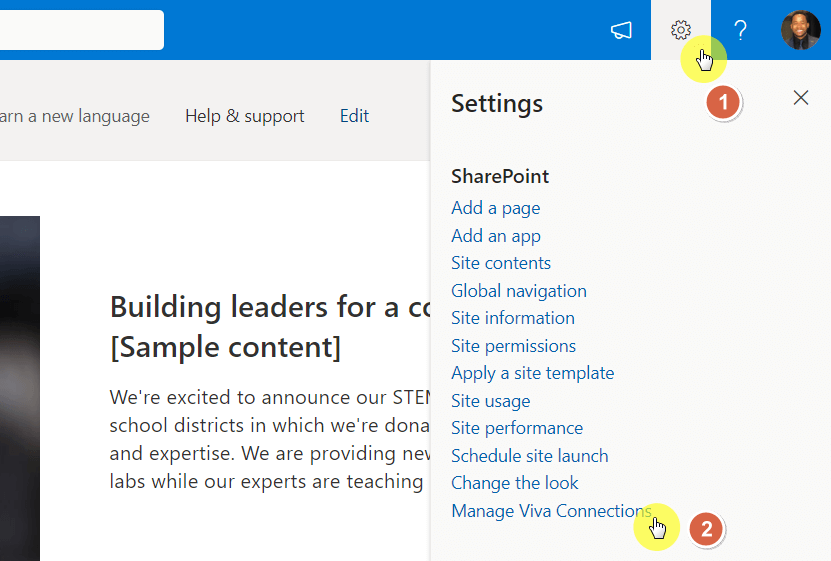Click the 'We're excited to announce' paragraph
Screen dimensions: 831x561
coord(270,439)
